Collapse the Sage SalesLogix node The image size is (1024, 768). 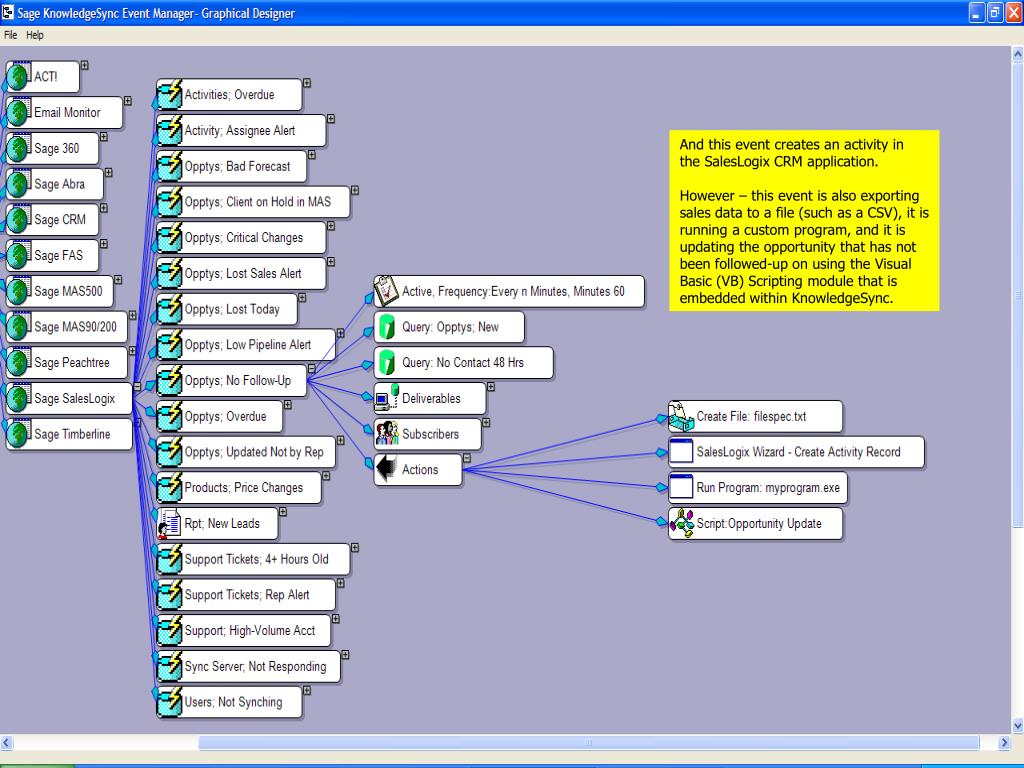point(137,387)
